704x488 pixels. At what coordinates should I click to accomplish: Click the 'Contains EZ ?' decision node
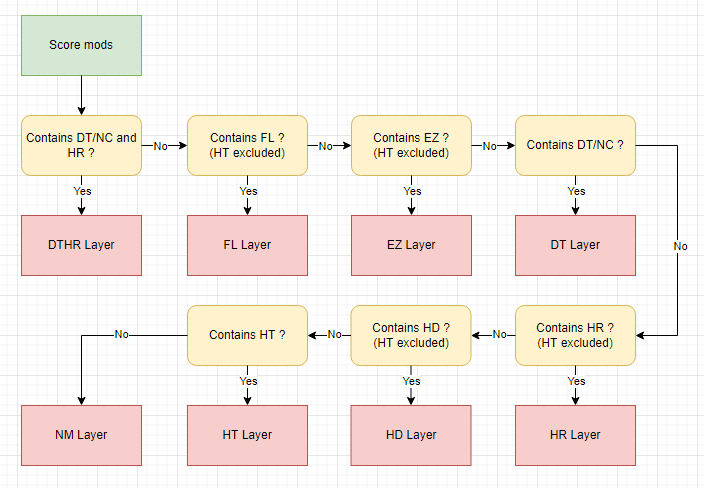[411, 145]
